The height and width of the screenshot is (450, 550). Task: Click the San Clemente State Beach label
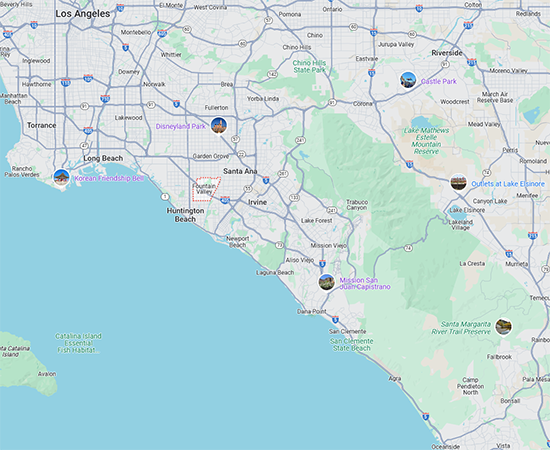tap(351, 344)
